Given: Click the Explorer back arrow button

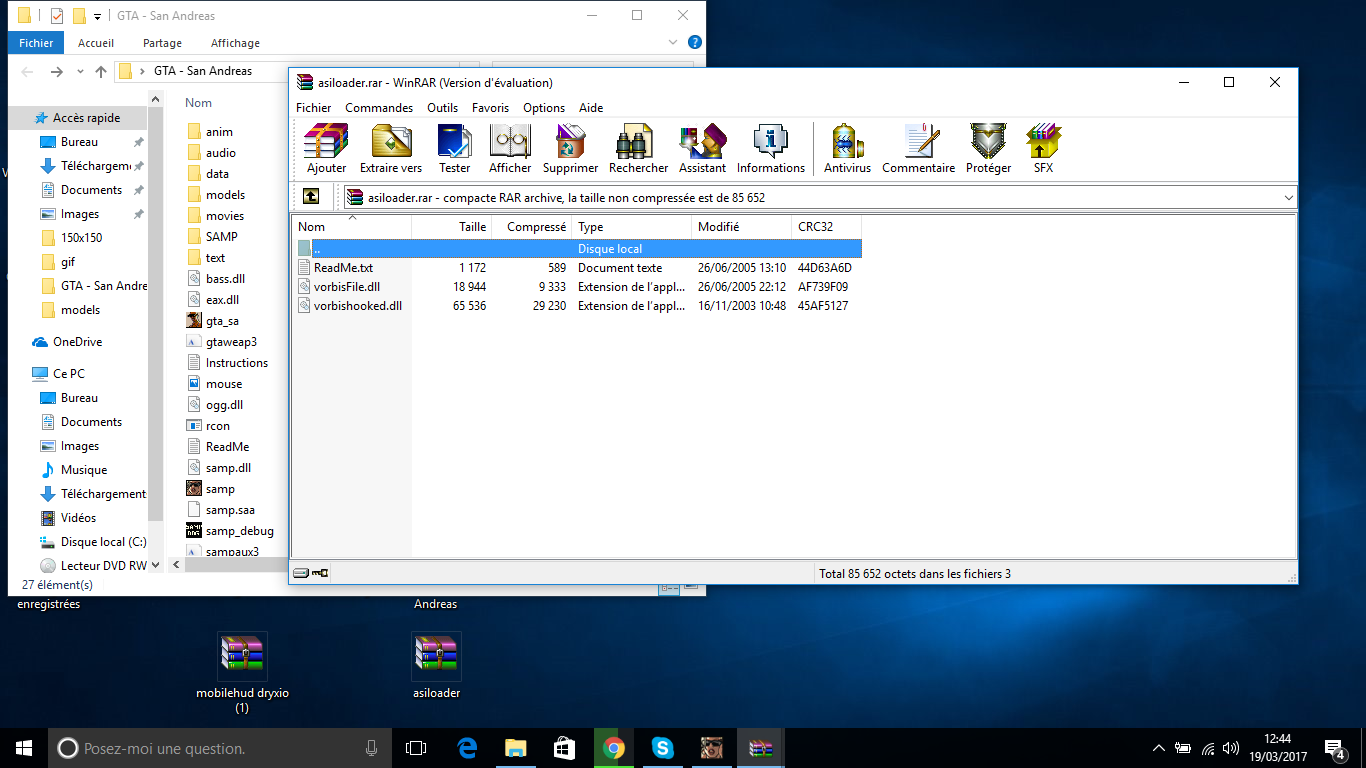Looking at the screenshot, I should coord(27,72).
